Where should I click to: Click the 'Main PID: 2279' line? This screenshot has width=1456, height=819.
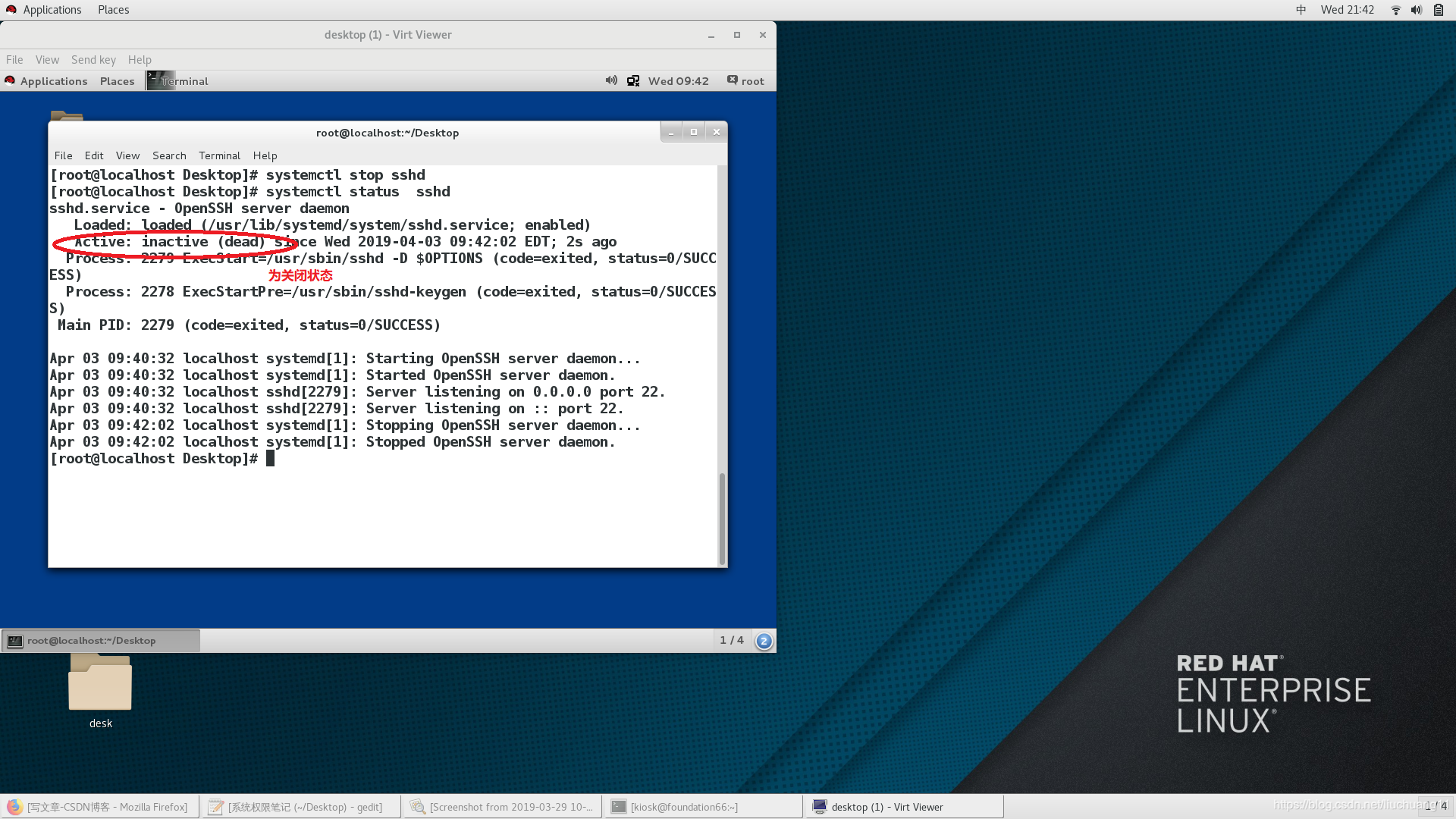click(249, 325)
